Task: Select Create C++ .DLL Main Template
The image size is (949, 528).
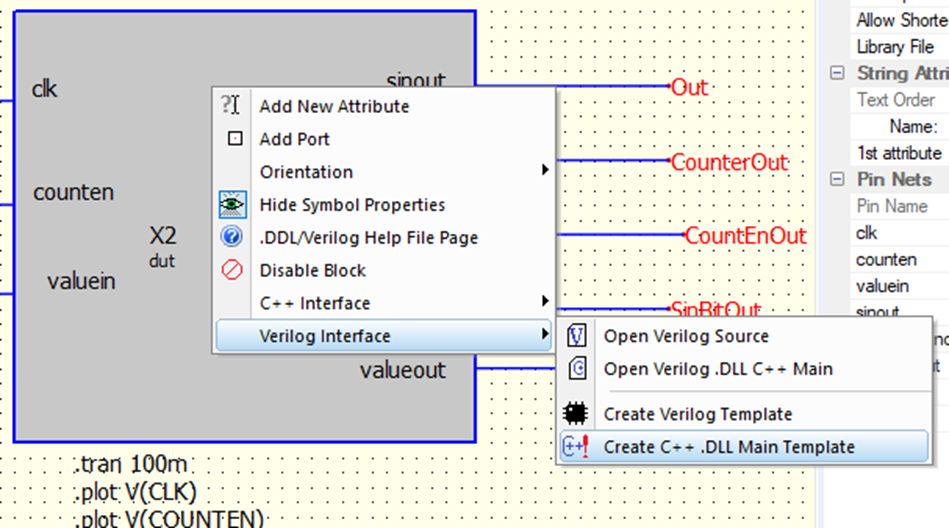Action: (744, 447)
